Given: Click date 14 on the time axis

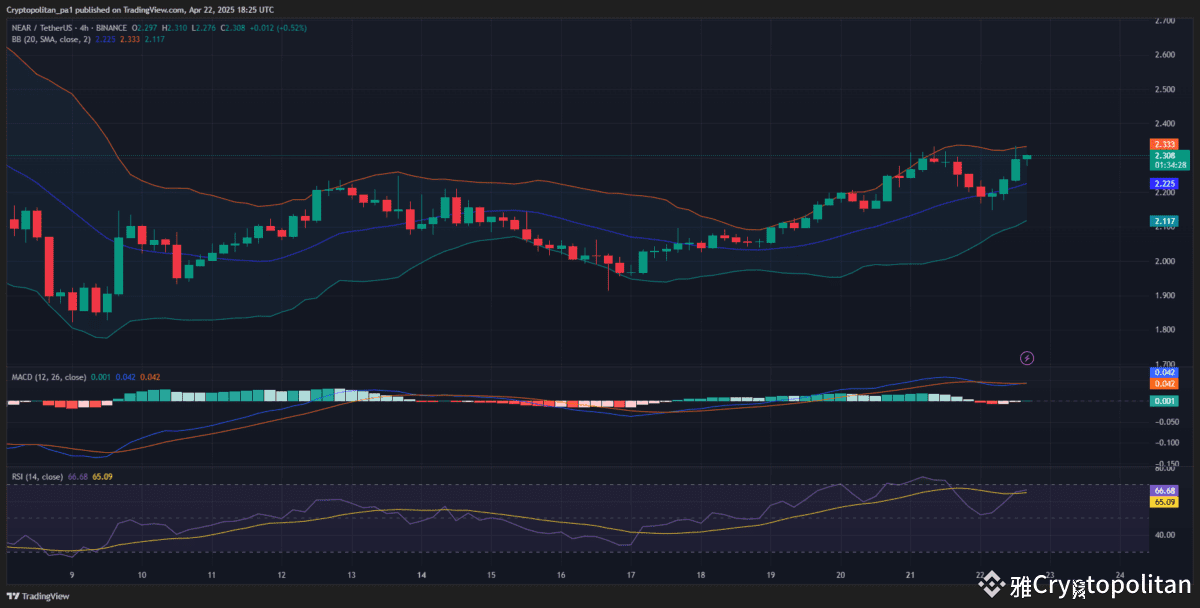Looking at the screenshot, I should click(x=422, y=575).
